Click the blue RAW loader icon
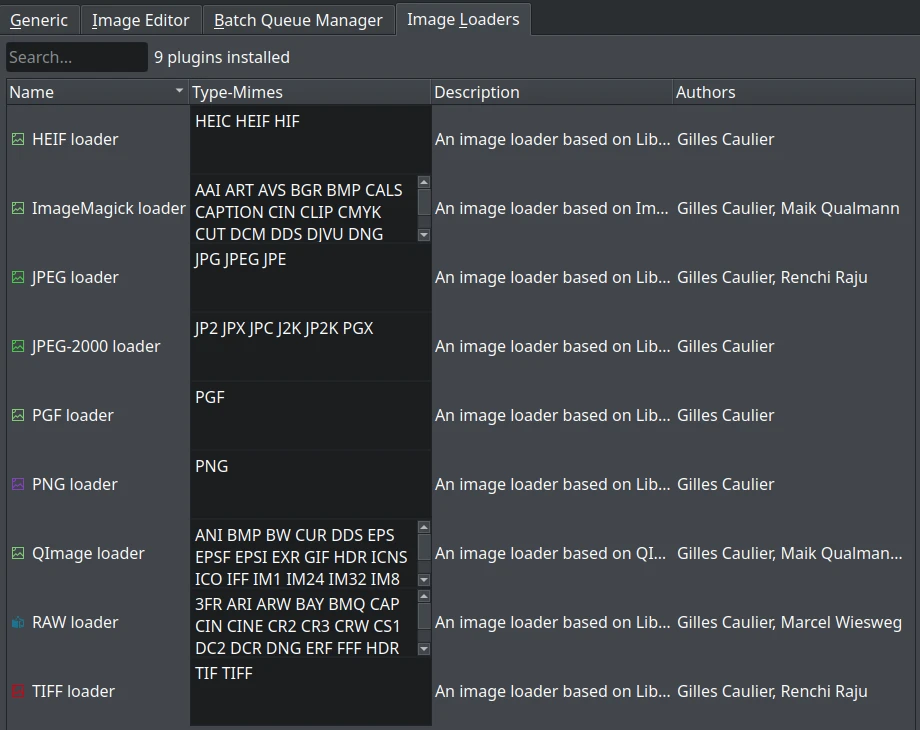 [x=18, y=622]
